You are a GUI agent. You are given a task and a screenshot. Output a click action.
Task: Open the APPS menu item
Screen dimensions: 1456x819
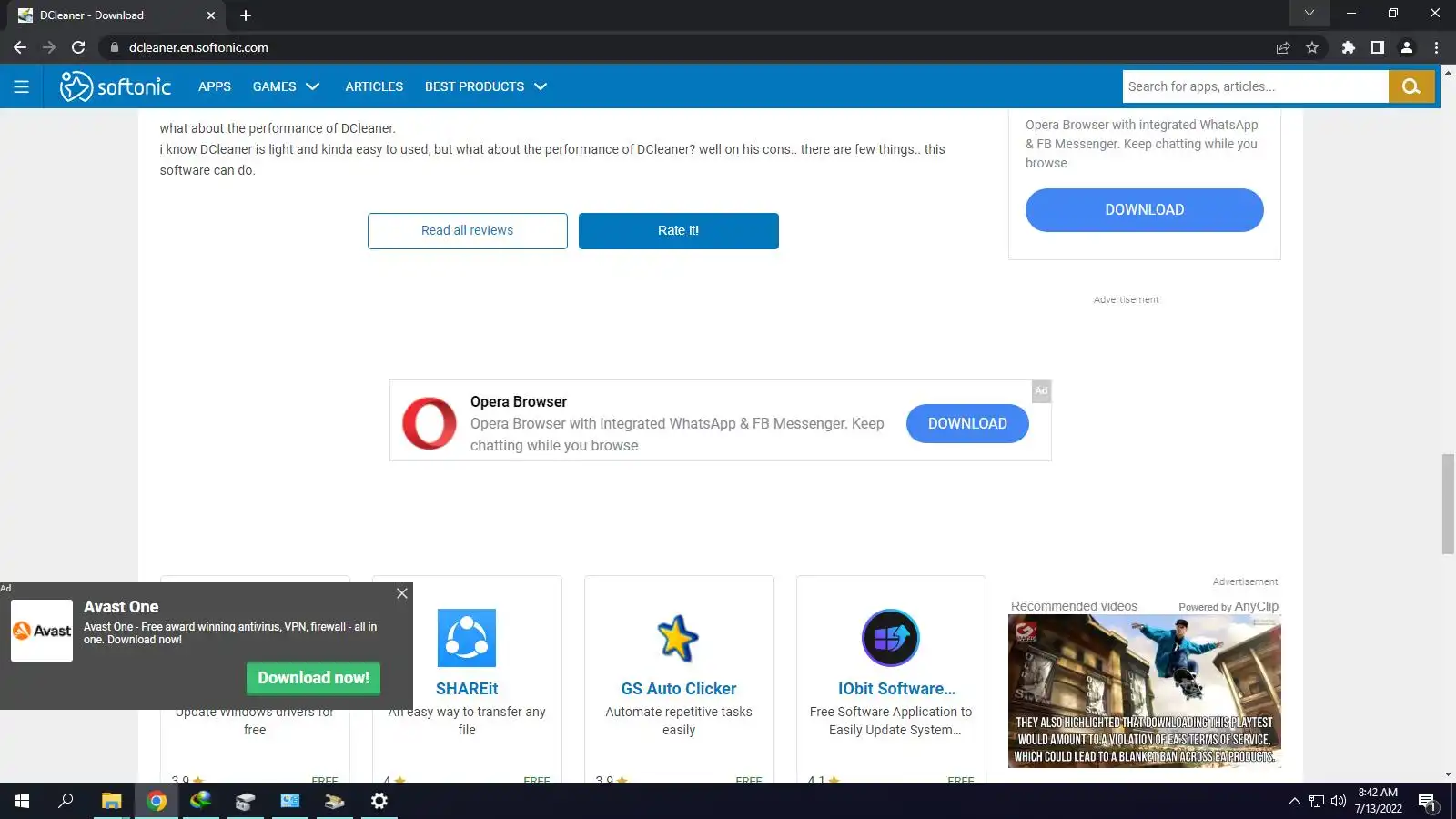(215, 86)
